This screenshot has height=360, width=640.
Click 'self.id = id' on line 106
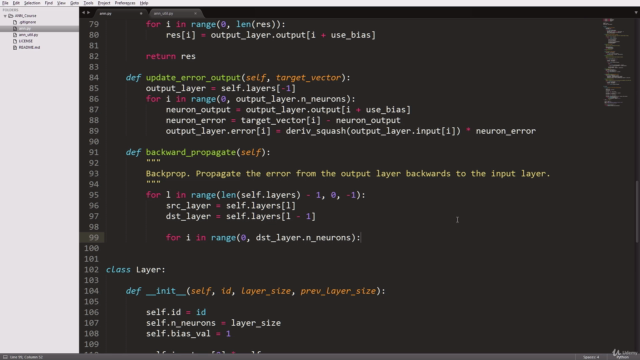pos(176,312)
